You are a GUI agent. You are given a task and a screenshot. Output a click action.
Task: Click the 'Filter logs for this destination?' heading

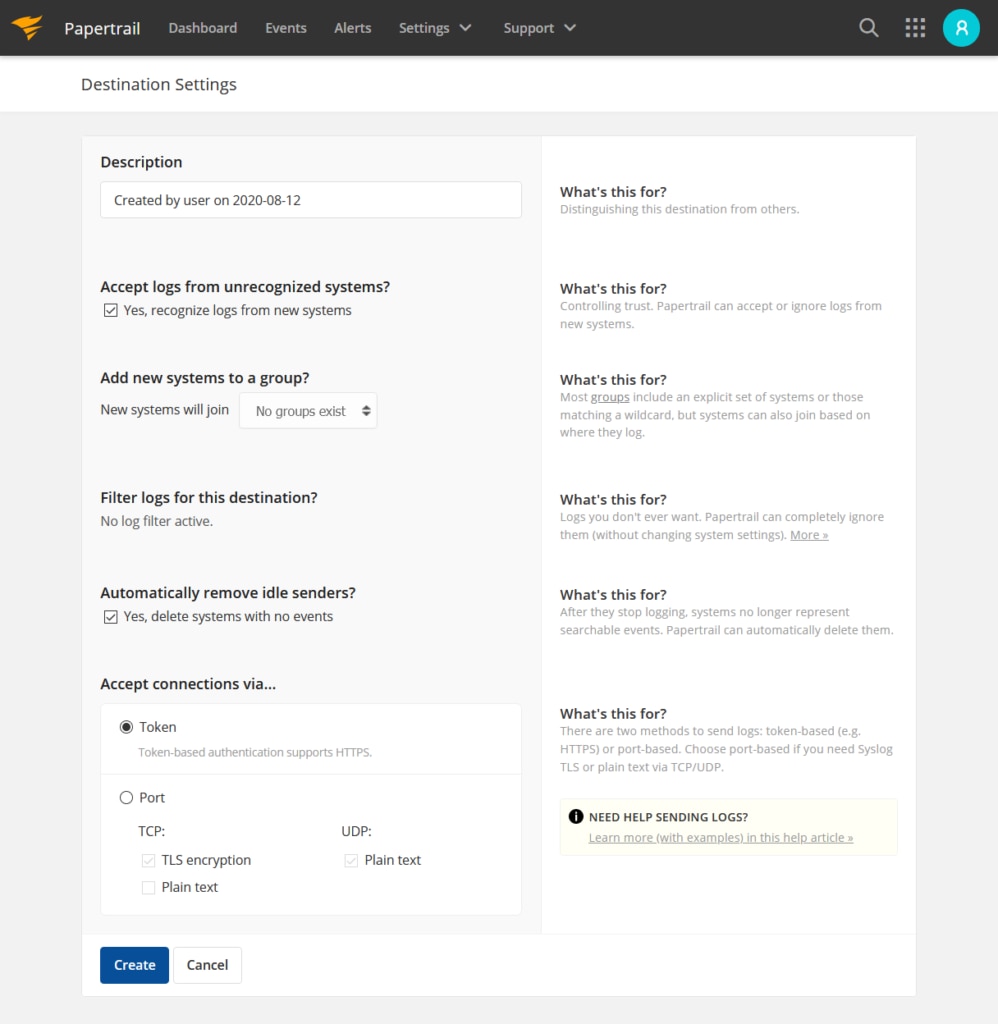(x=209, y=498)
